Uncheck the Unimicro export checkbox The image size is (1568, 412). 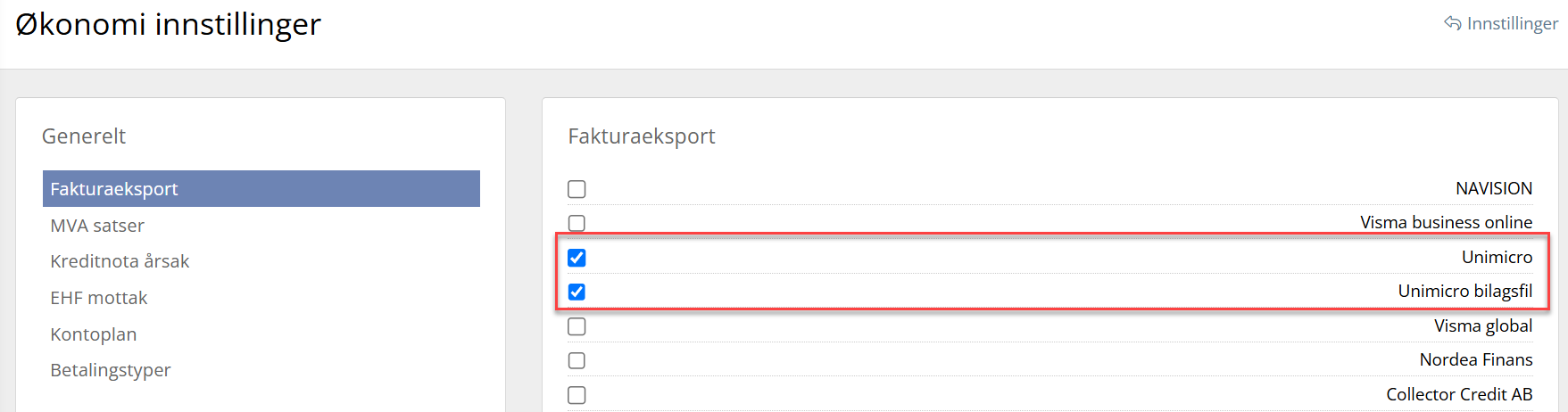[577, 258]
